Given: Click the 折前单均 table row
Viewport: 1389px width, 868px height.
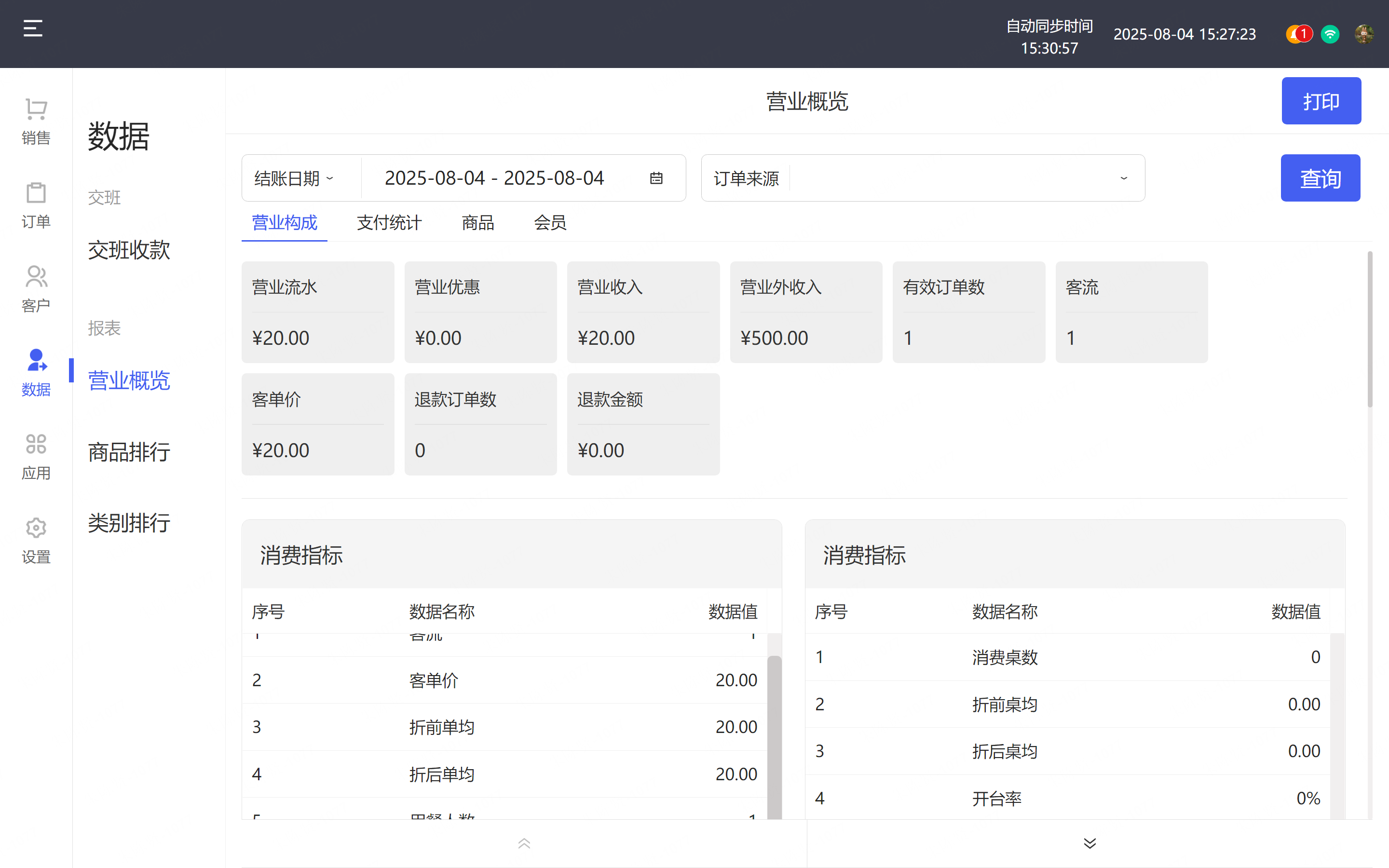Looking at the screenshot, I should (504, 727).
